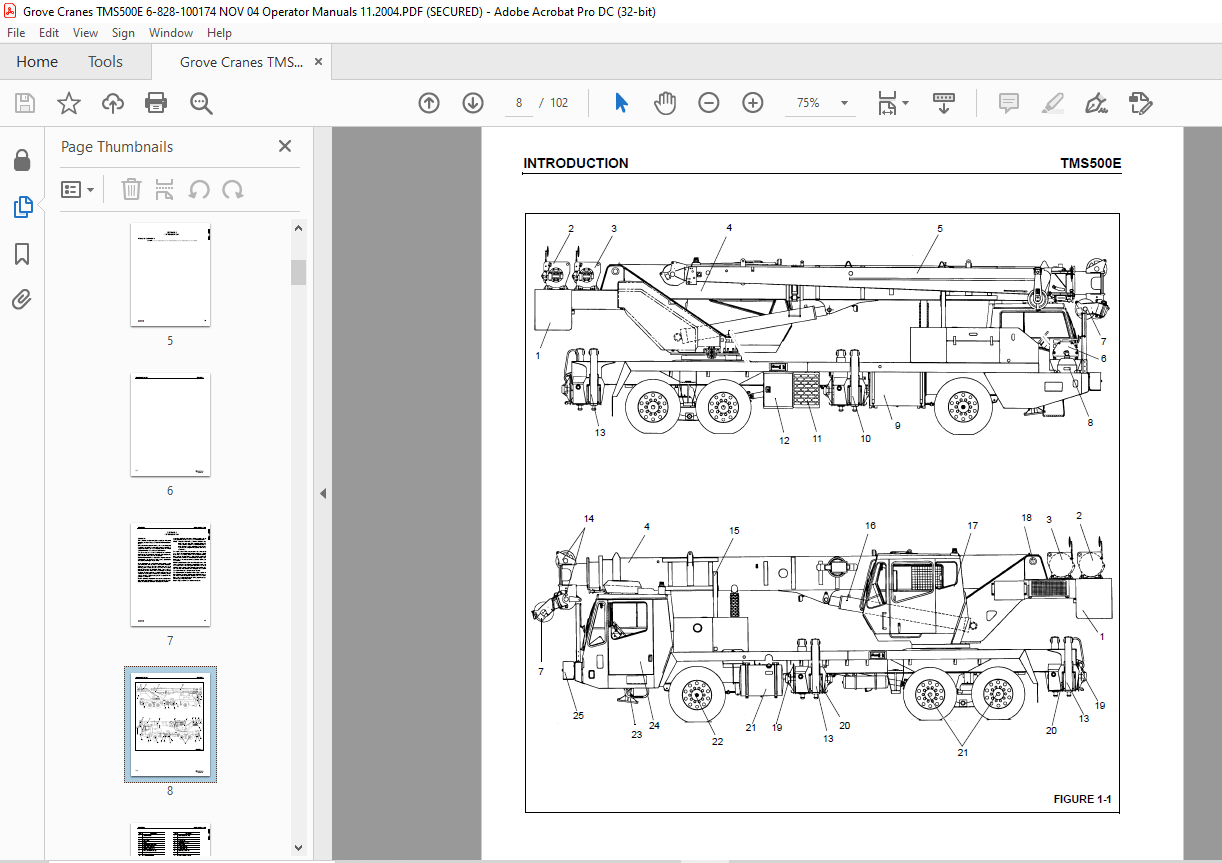
Task: Select the highlighter pen tool
Action: tap(1052, 103)
